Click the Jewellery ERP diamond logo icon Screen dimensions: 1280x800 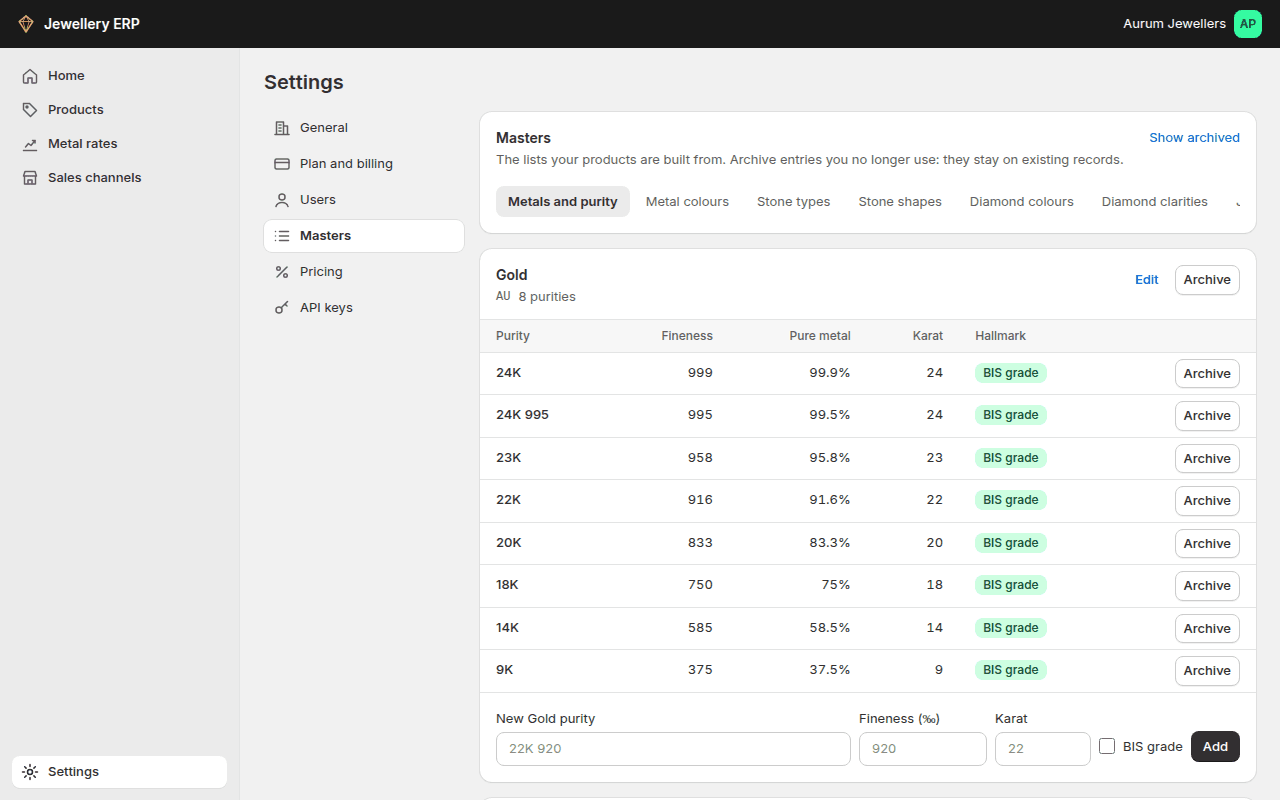tap(26, 24)
